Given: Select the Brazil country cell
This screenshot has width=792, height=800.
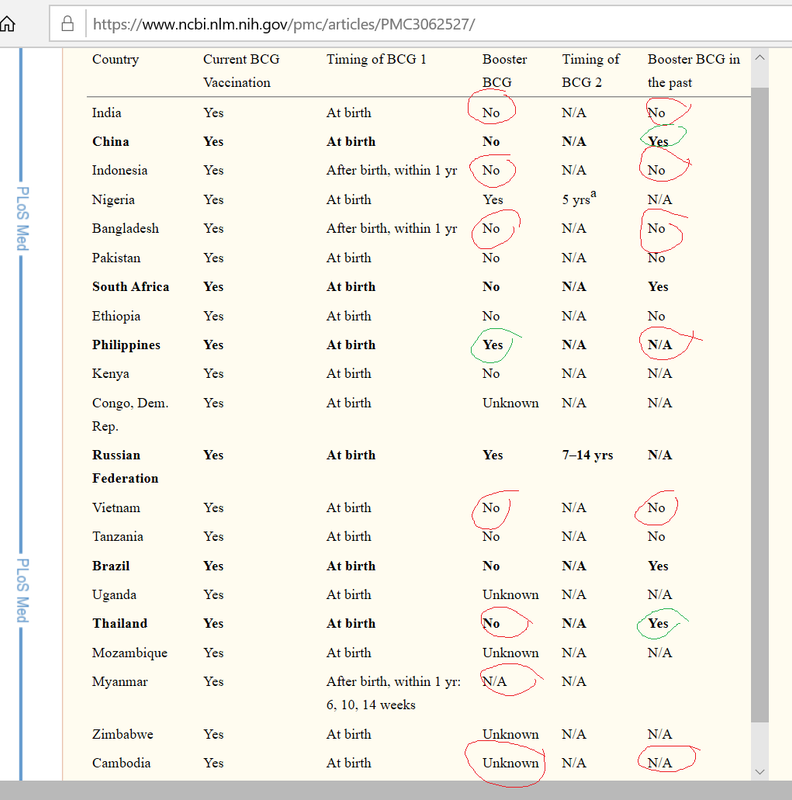Looking at the screenshot, I should (111, 566).
